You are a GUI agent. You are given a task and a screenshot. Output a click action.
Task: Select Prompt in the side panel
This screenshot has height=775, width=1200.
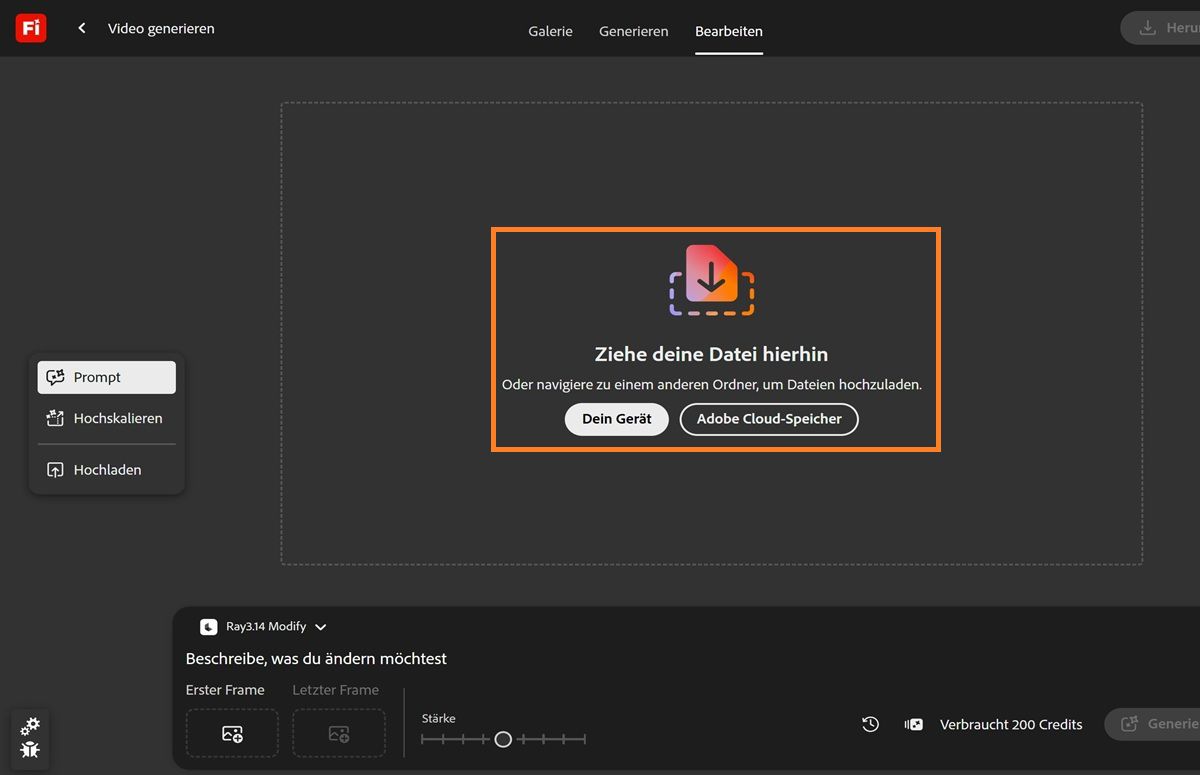coord(107,377)
